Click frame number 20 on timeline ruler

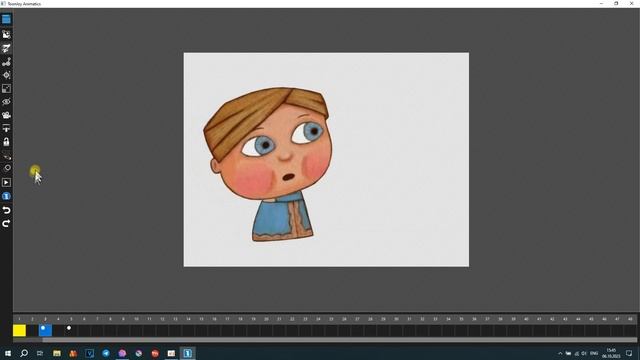[266, 319]
